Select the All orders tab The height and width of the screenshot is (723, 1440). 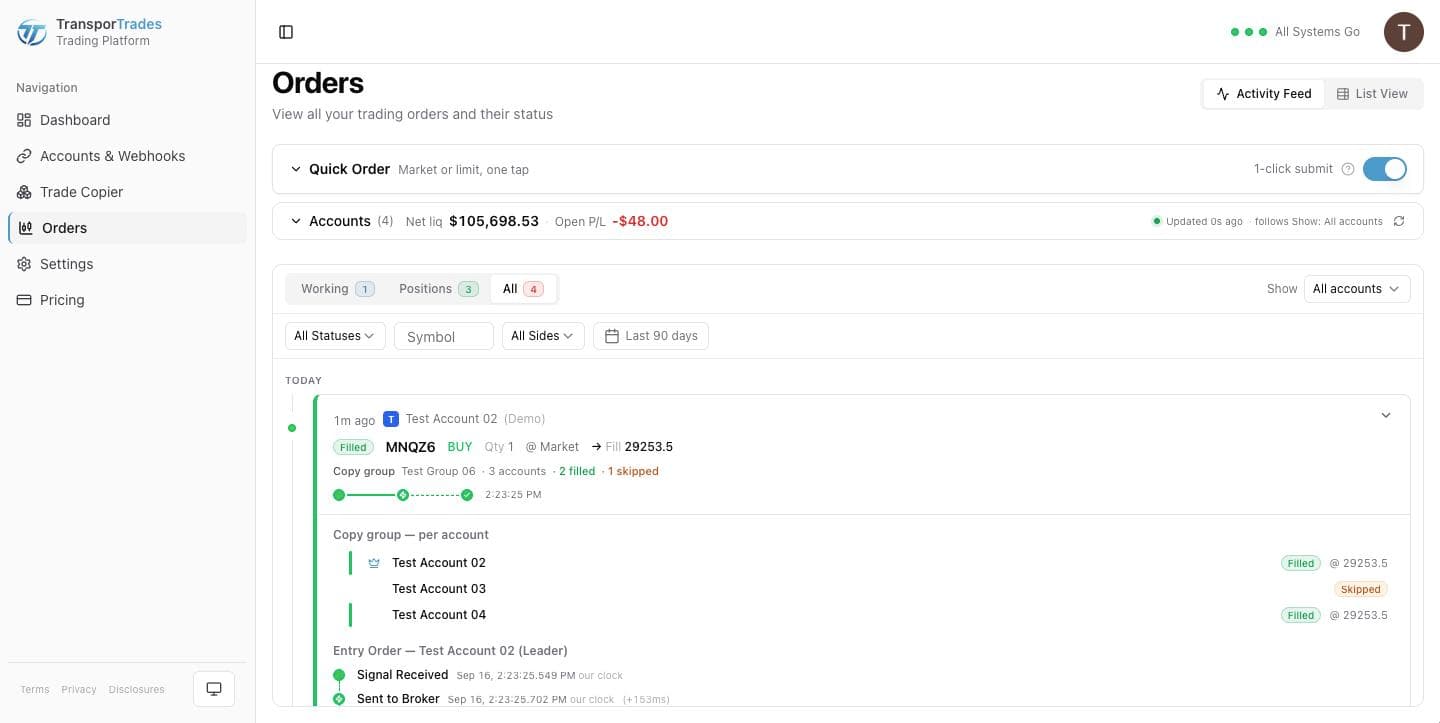pos(523,289)
